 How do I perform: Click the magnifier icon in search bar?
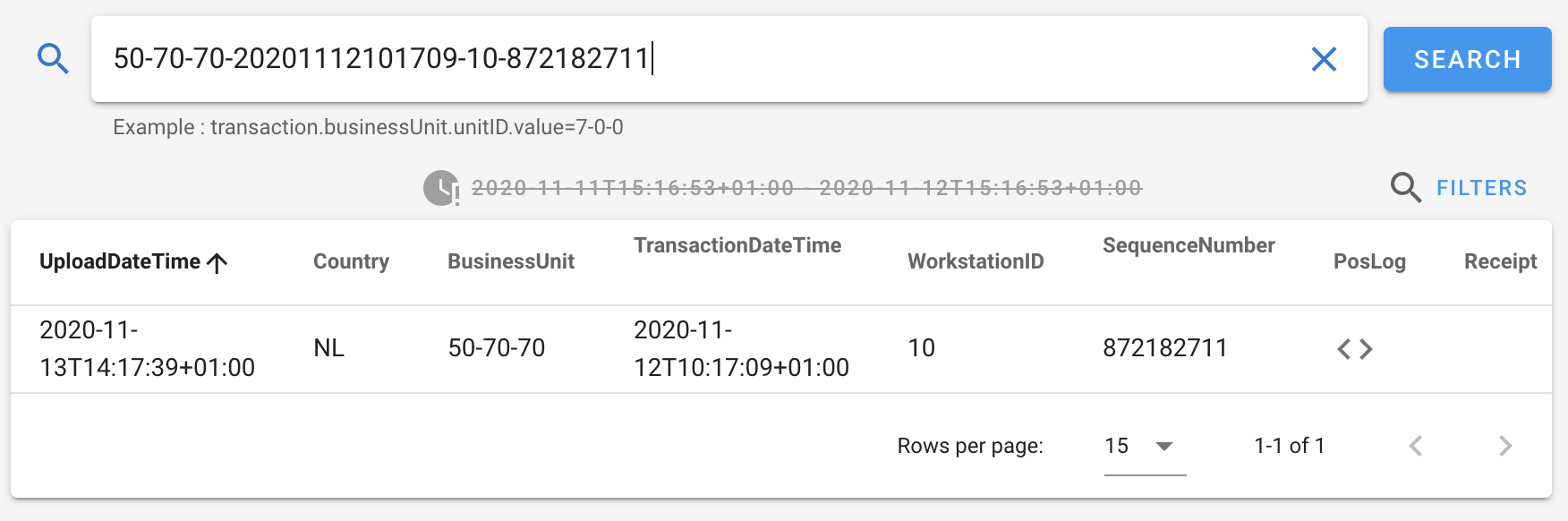[54, 58]
